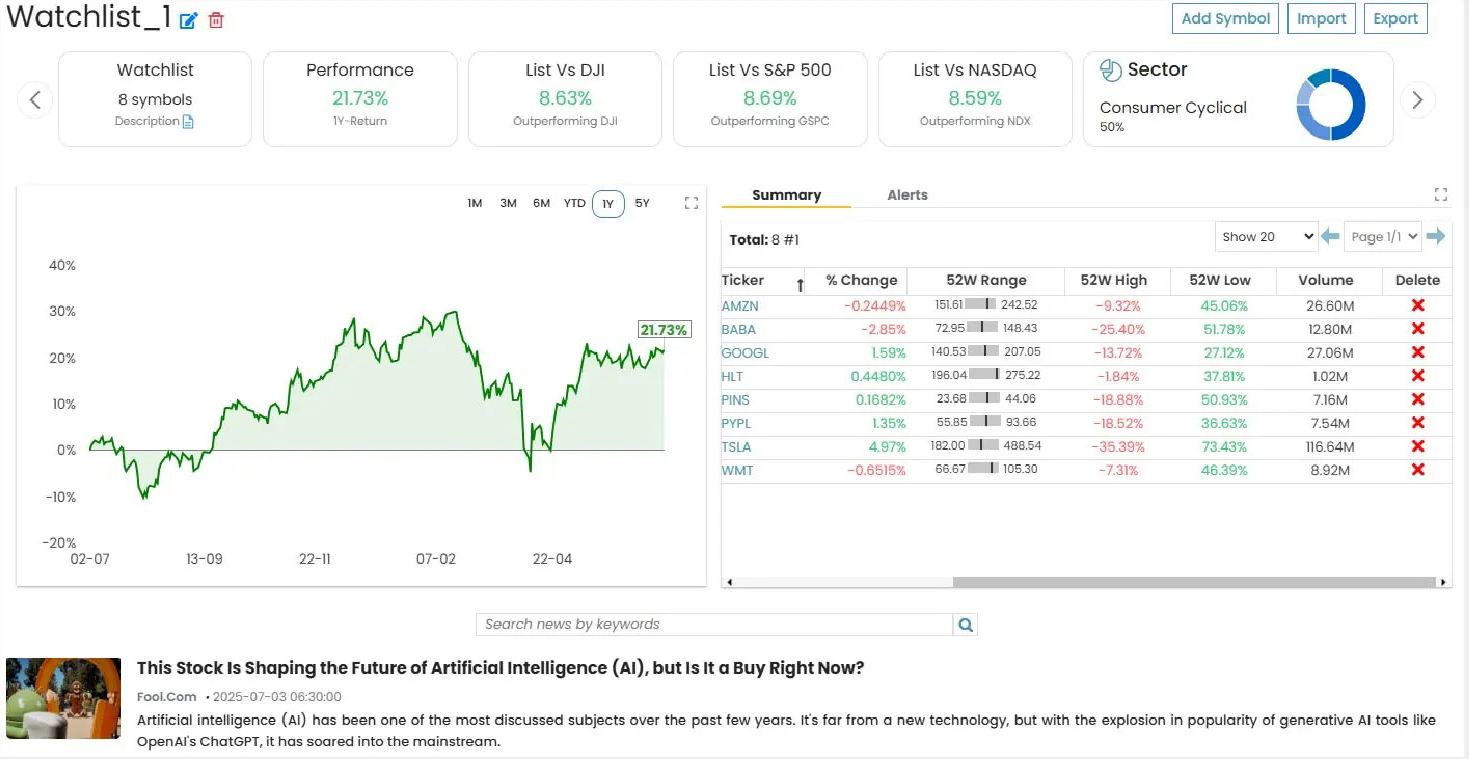Select the 1M chart range
Screen dimensions: 1469x759
pyautogui.click(x=474, y=203)
